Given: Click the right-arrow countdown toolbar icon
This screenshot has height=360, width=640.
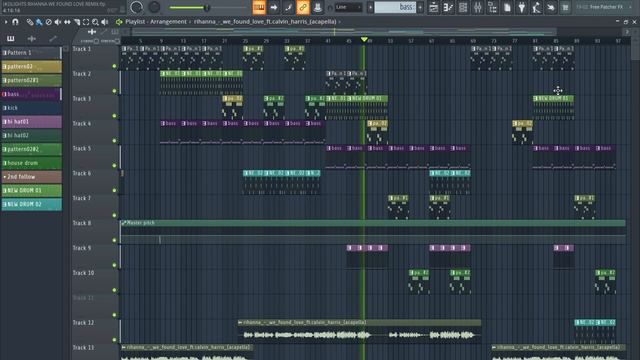Looking at the screenshot, I should [x=273, y=7].
